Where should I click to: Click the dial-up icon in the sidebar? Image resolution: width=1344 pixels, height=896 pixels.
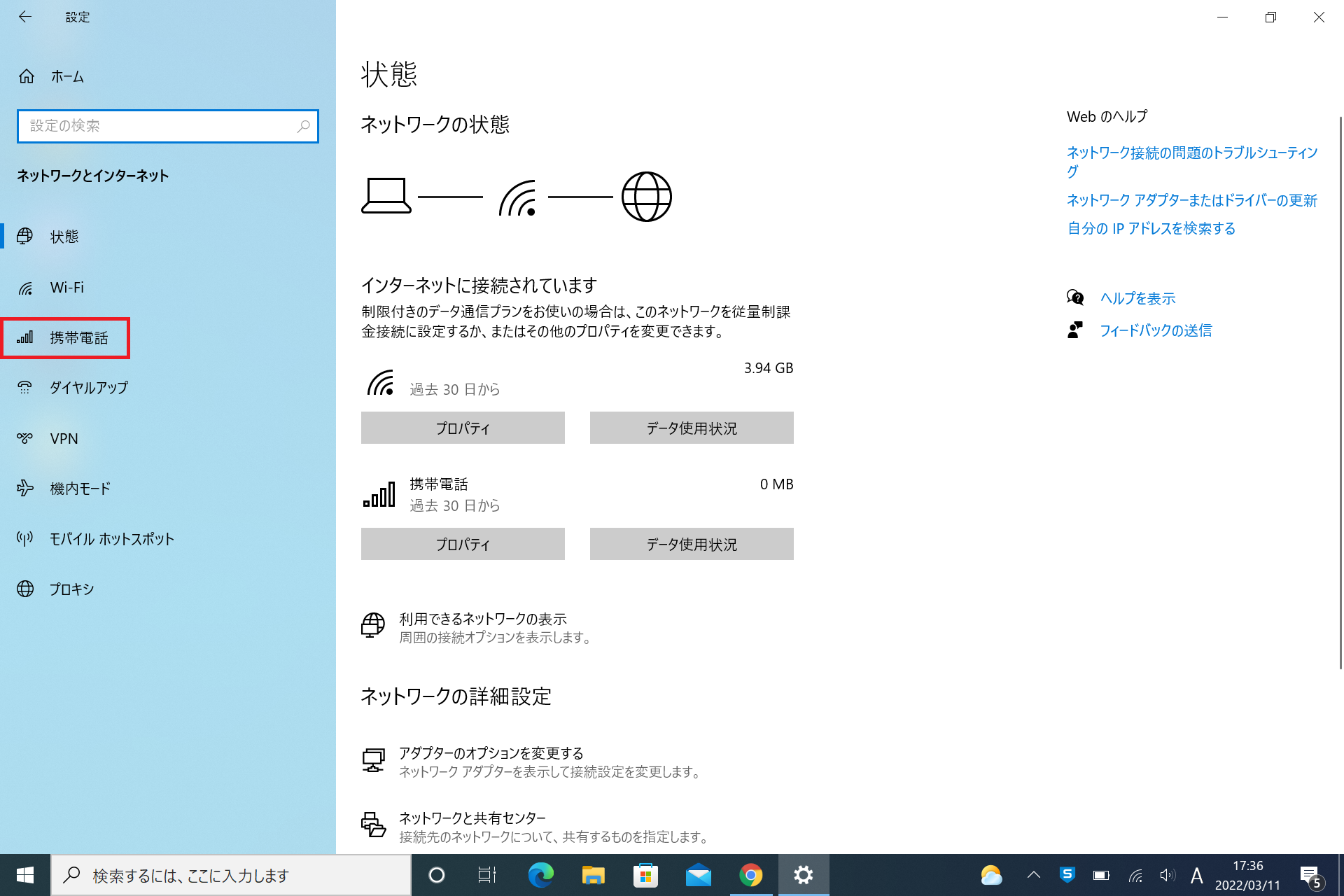click(25, 387)
